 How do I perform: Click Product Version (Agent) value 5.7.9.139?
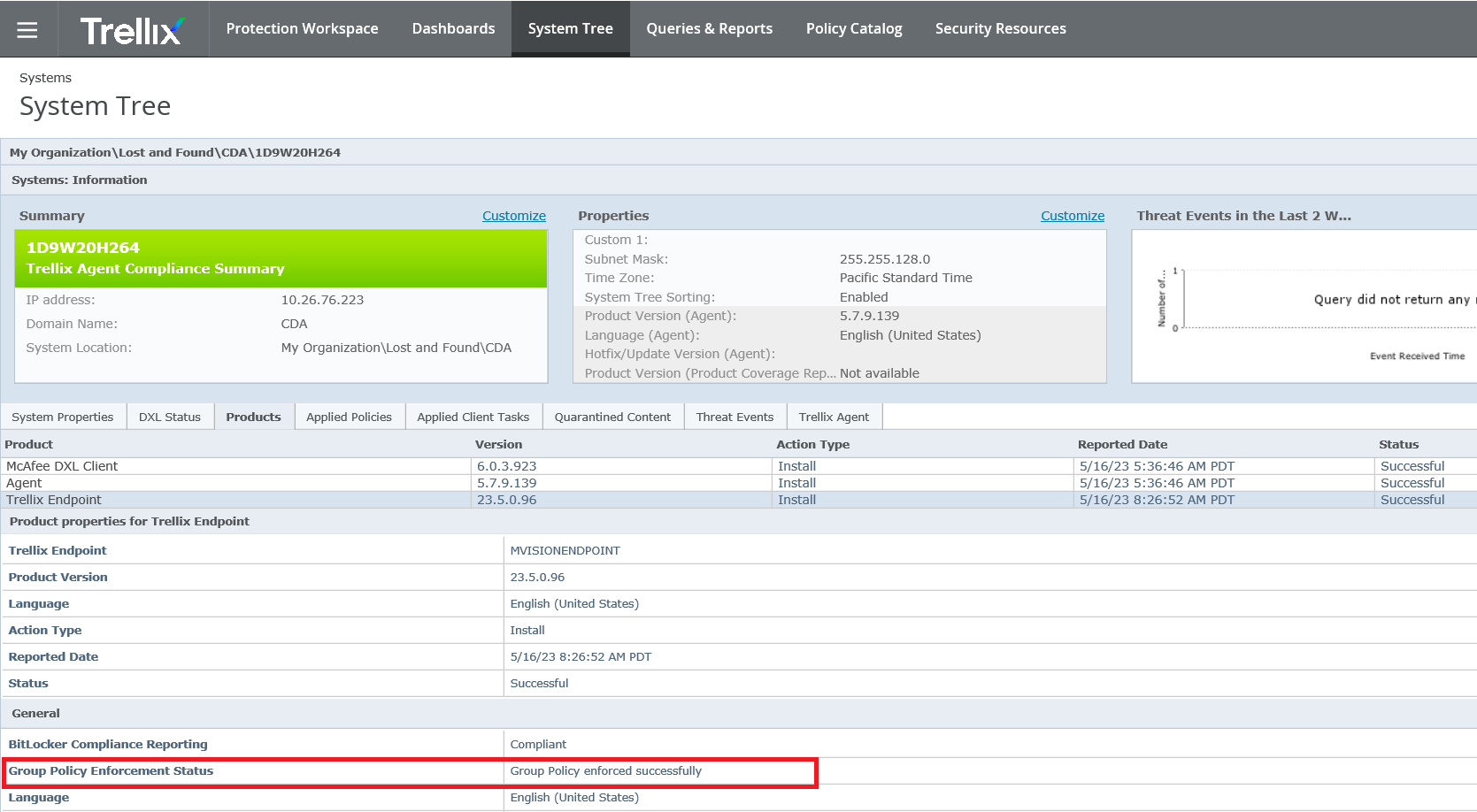869,316
